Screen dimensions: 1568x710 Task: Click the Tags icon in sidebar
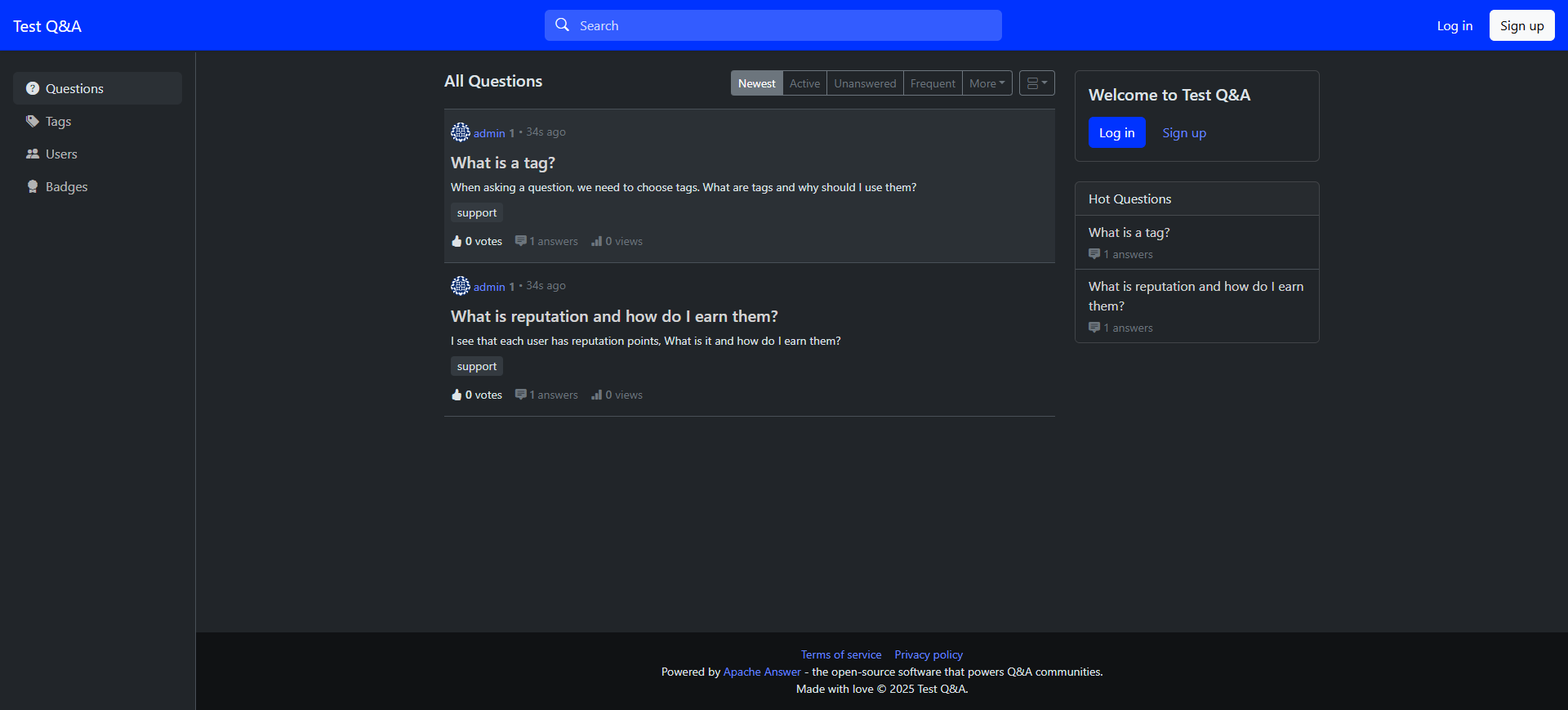[33, 121]
